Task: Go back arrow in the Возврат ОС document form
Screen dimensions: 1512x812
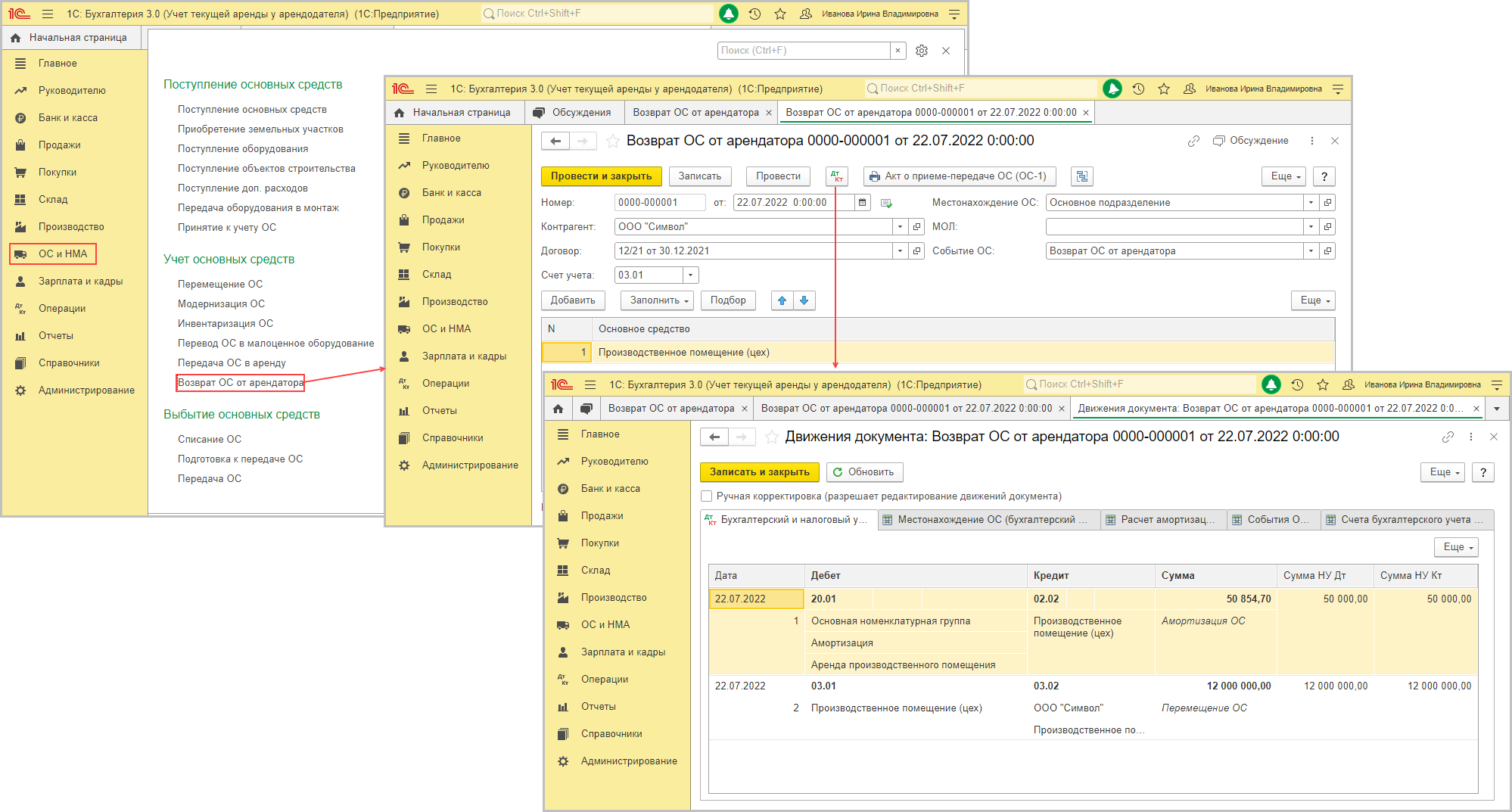Action: [556, 141]
